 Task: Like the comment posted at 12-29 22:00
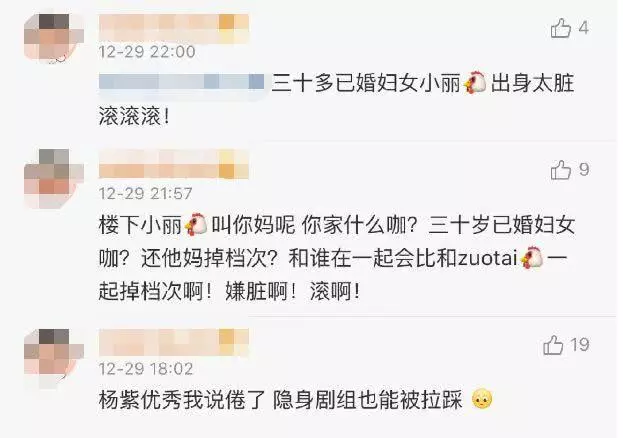click(561, 28)
